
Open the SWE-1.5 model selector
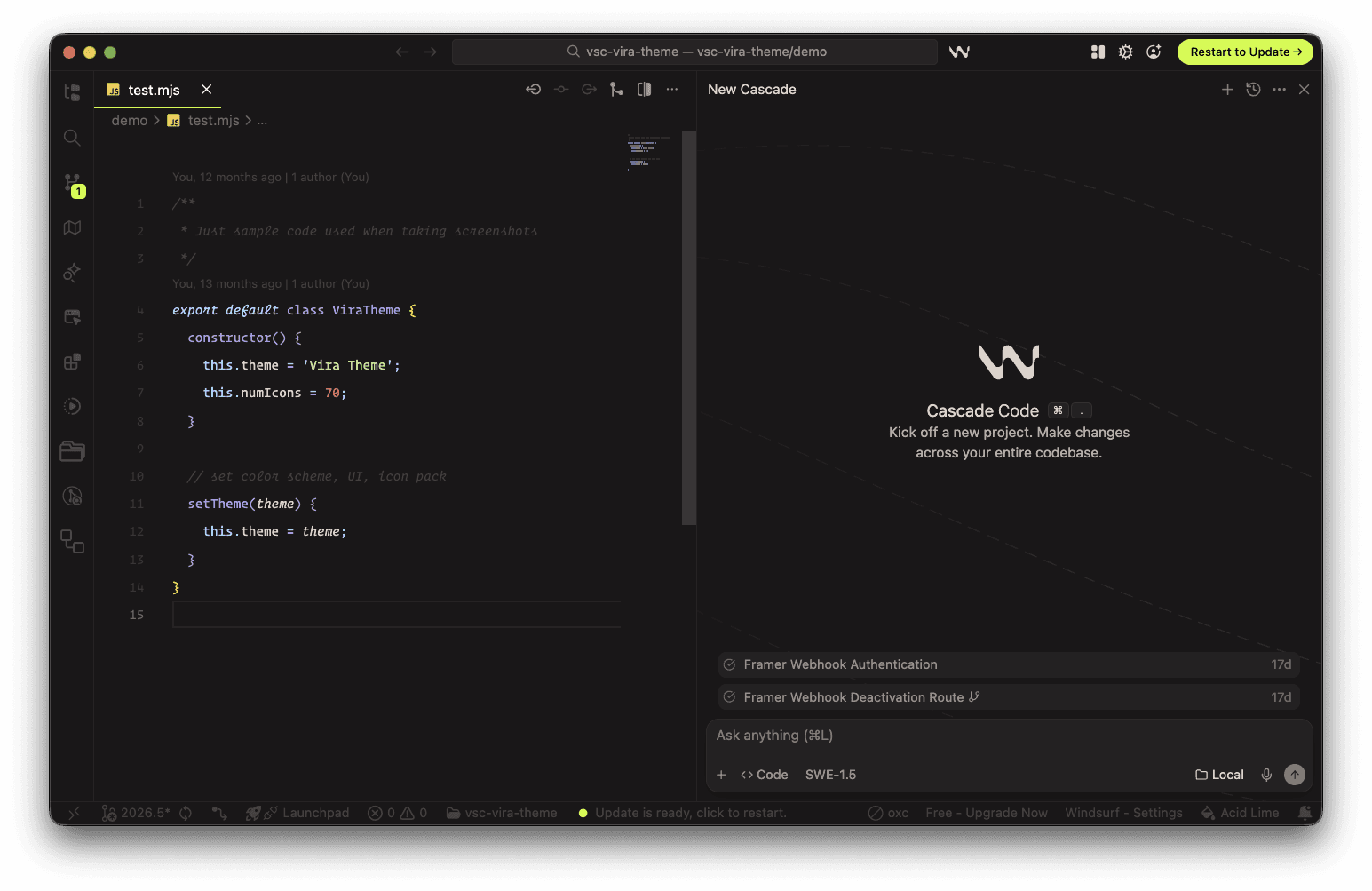(x=830, y=775)
